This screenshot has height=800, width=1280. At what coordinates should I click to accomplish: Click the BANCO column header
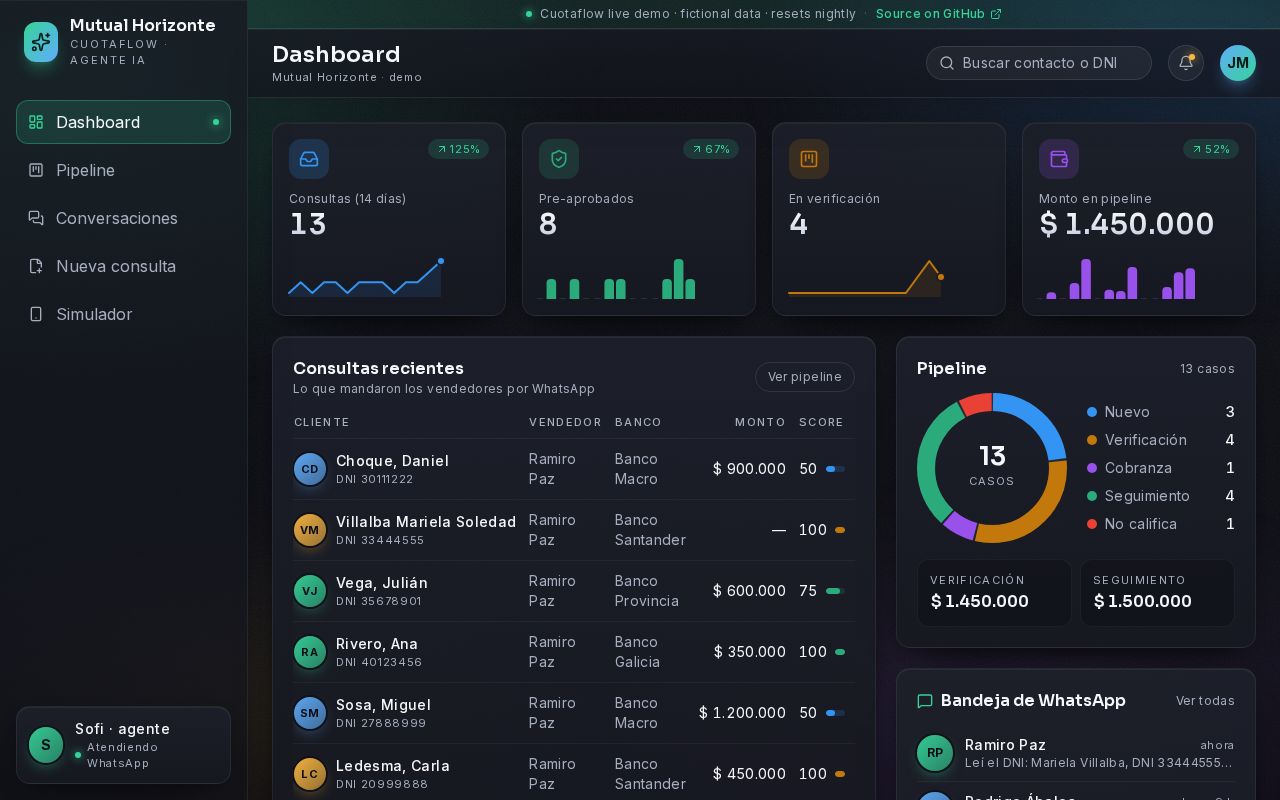click(x=638, y=422)
